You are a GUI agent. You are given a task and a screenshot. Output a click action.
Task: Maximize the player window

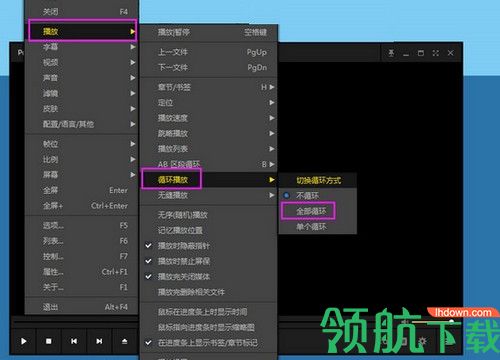point(421,53)
